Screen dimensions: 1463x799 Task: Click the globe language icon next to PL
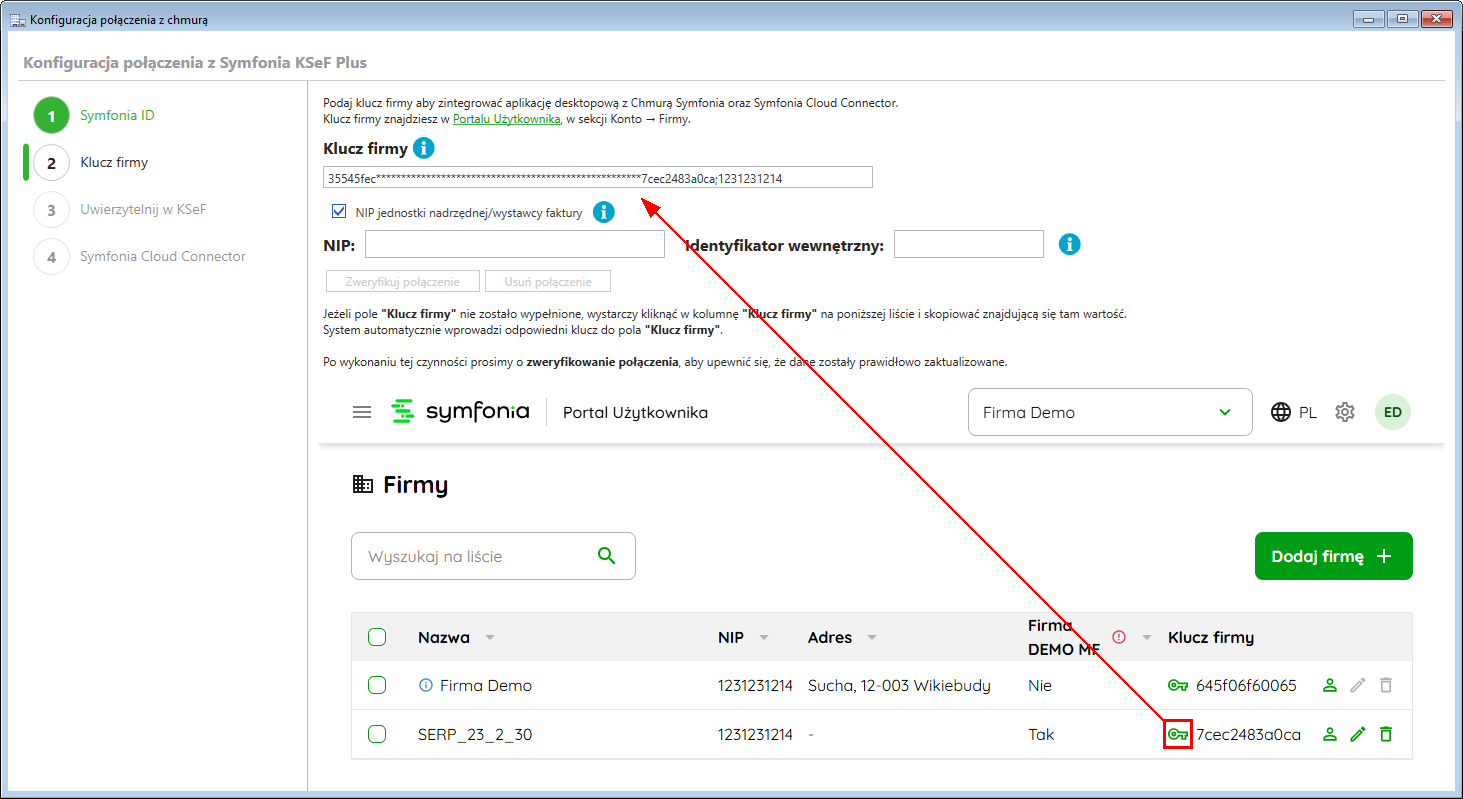[1281, 412]
